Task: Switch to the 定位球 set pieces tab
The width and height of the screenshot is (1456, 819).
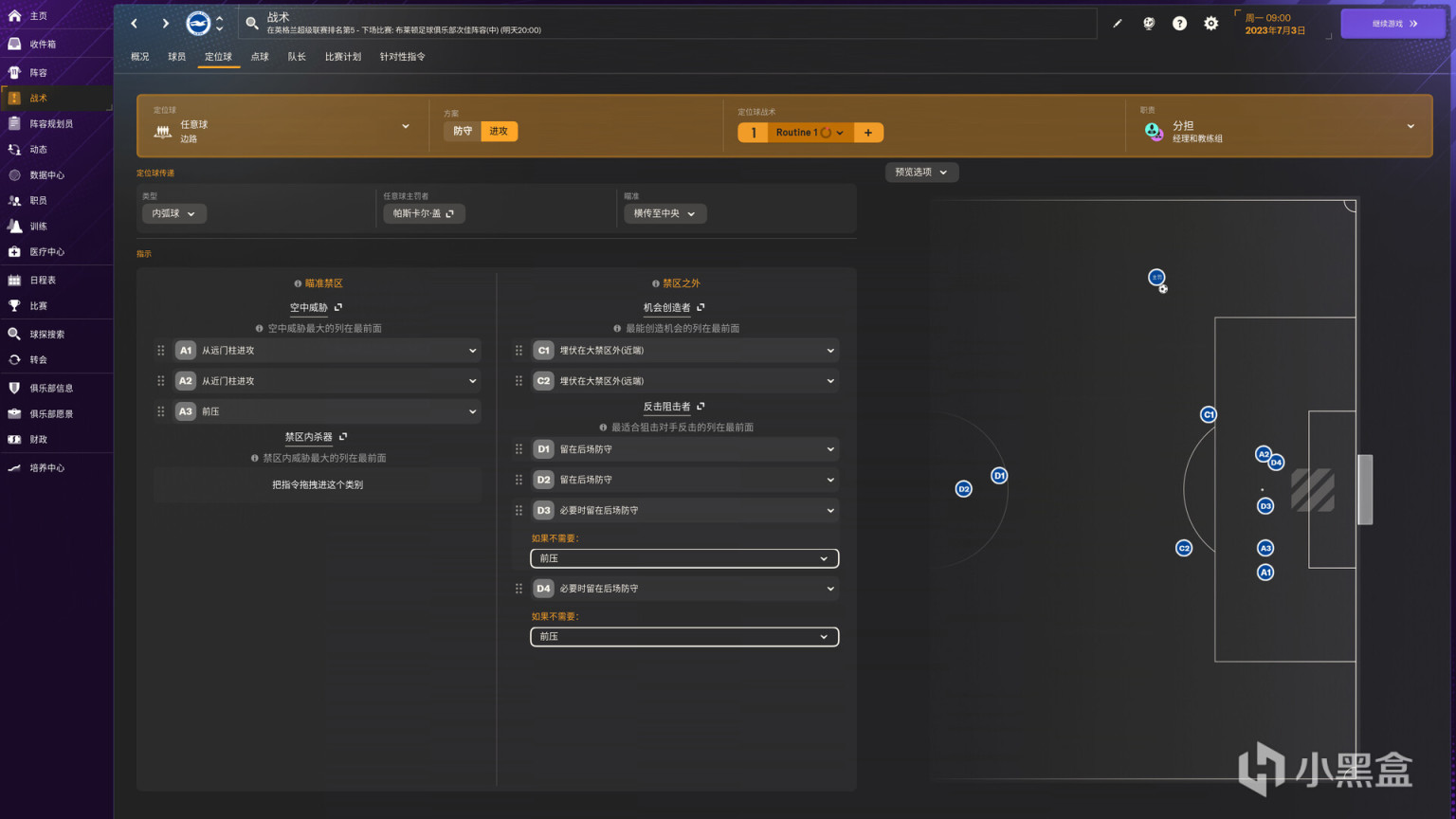Action: click(x=218, y=57)
